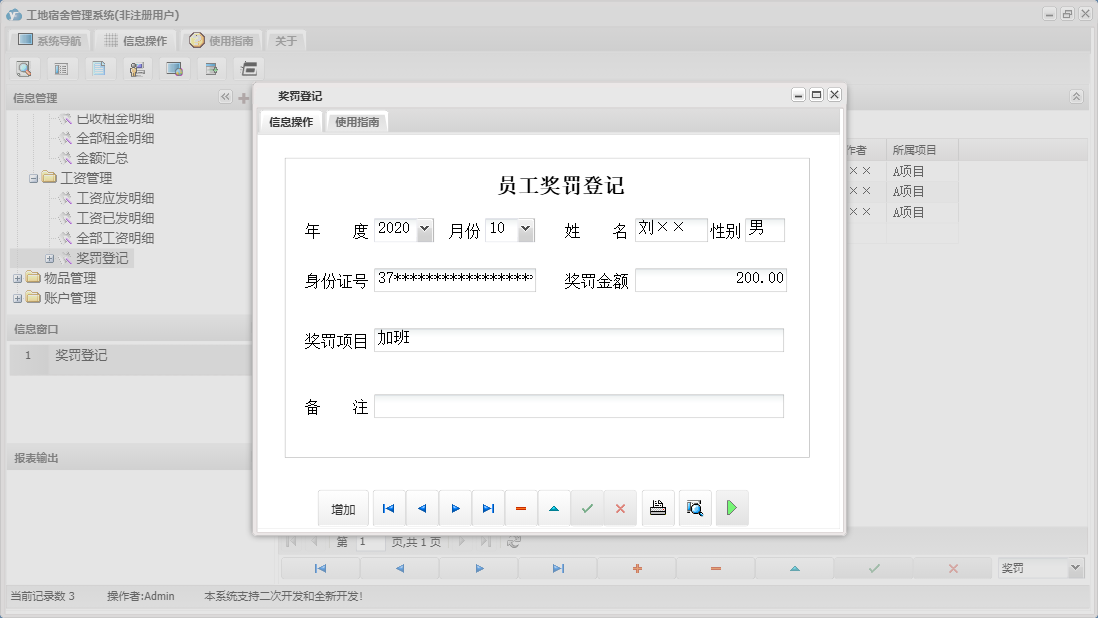Open print preview in the reward registration dialog

(694, 508)
